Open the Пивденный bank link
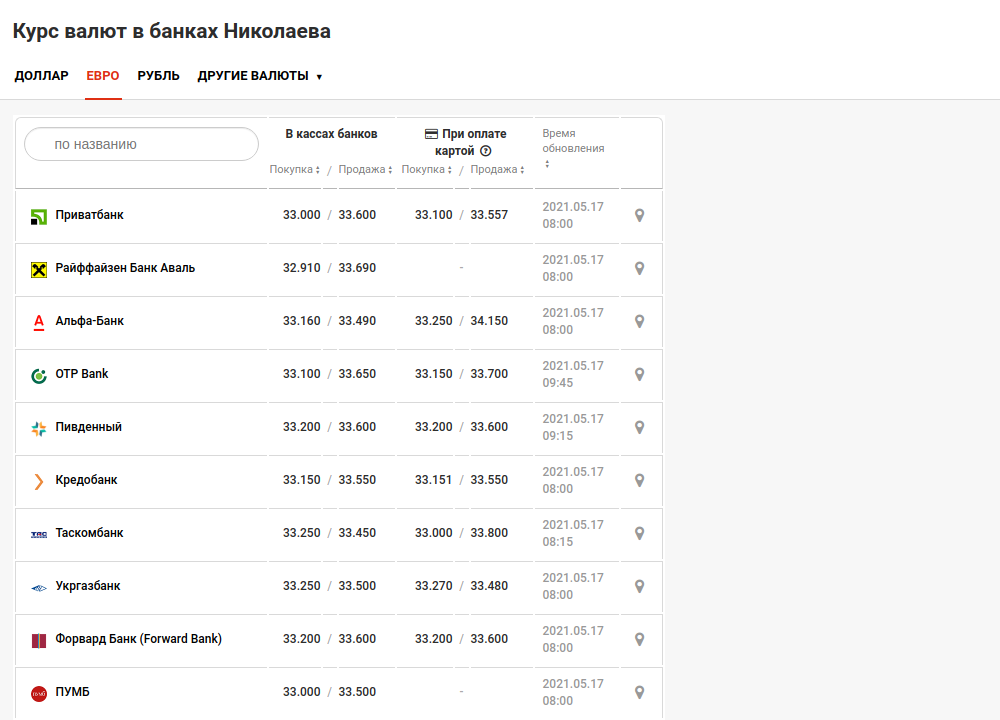This screenshot has height=720, width=1000. click(x=89, y=427)
